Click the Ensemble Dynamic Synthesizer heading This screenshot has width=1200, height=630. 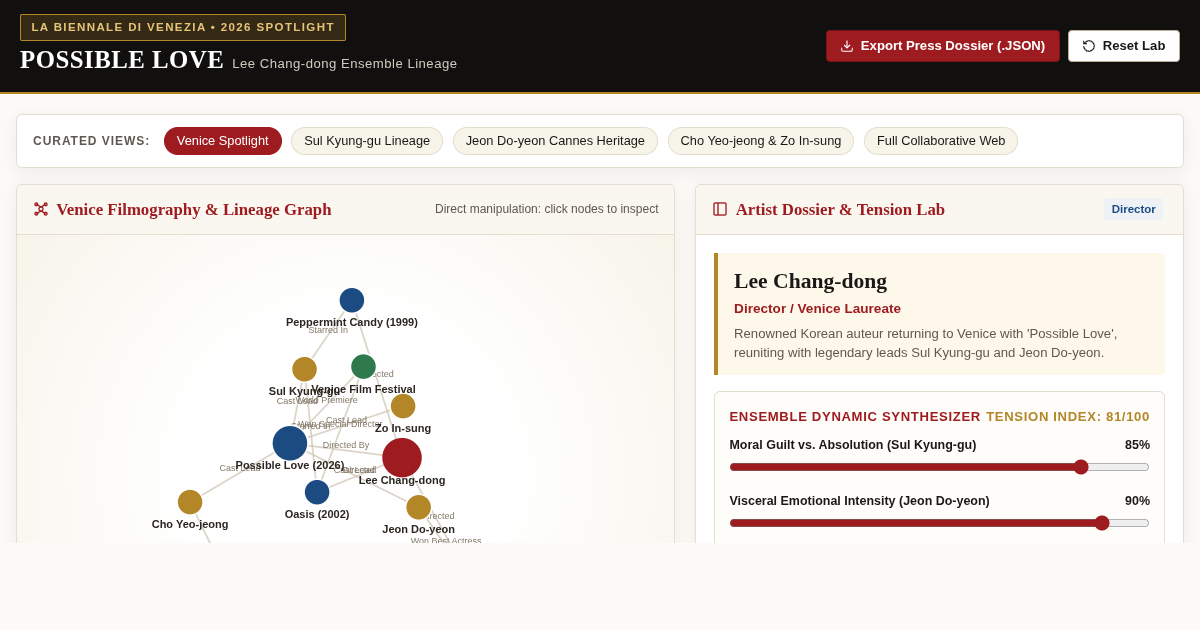click(x=855, y=416)
